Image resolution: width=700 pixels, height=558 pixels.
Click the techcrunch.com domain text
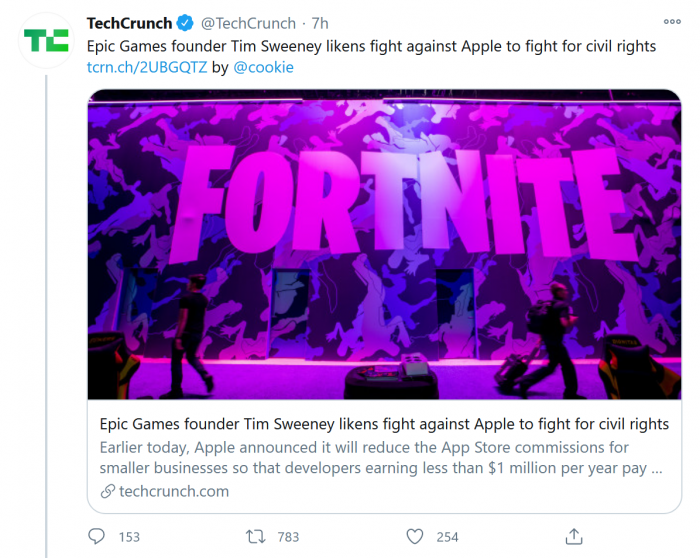click(174, 491)
